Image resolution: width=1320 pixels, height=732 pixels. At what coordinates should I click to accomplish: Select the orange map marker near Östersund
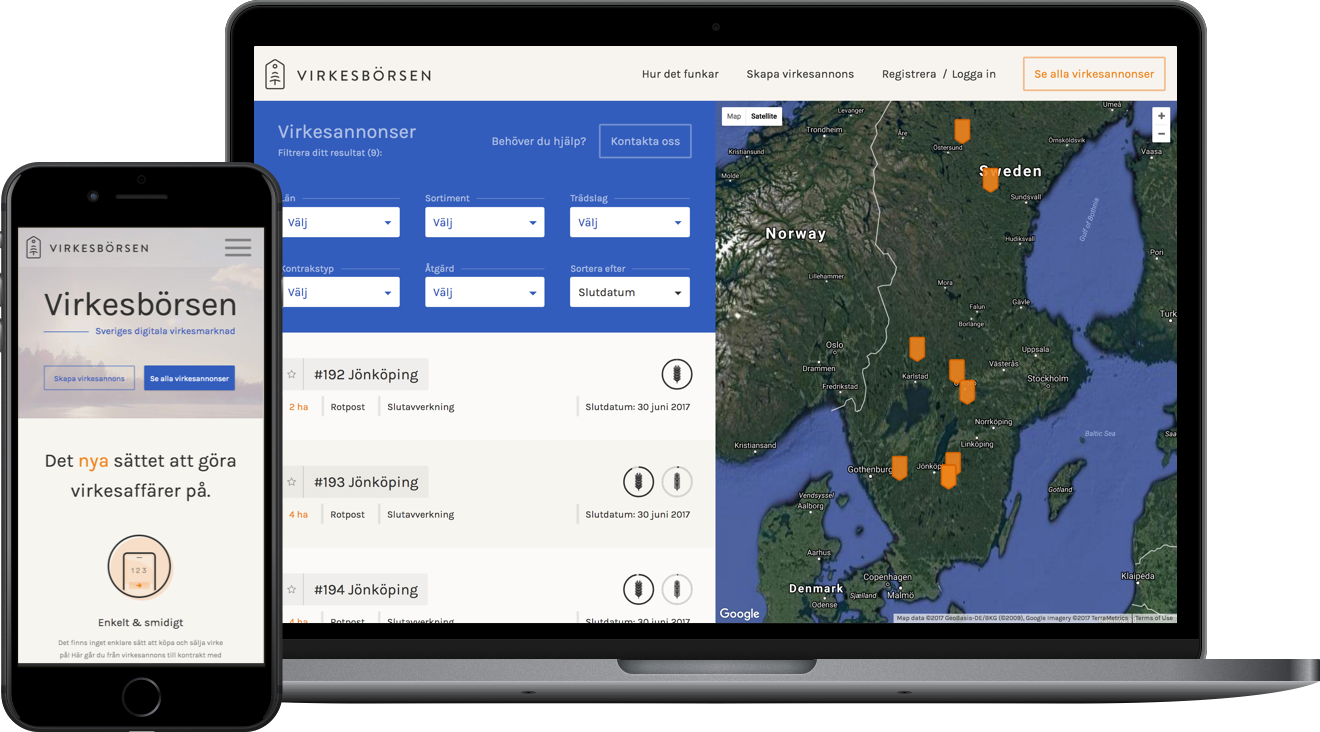[962, 130]
